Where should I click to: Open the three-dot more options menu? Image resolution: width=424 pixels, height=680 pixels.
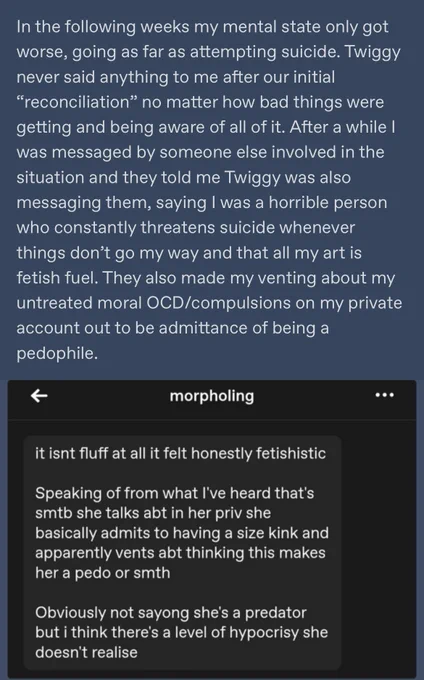coord(385,395)
